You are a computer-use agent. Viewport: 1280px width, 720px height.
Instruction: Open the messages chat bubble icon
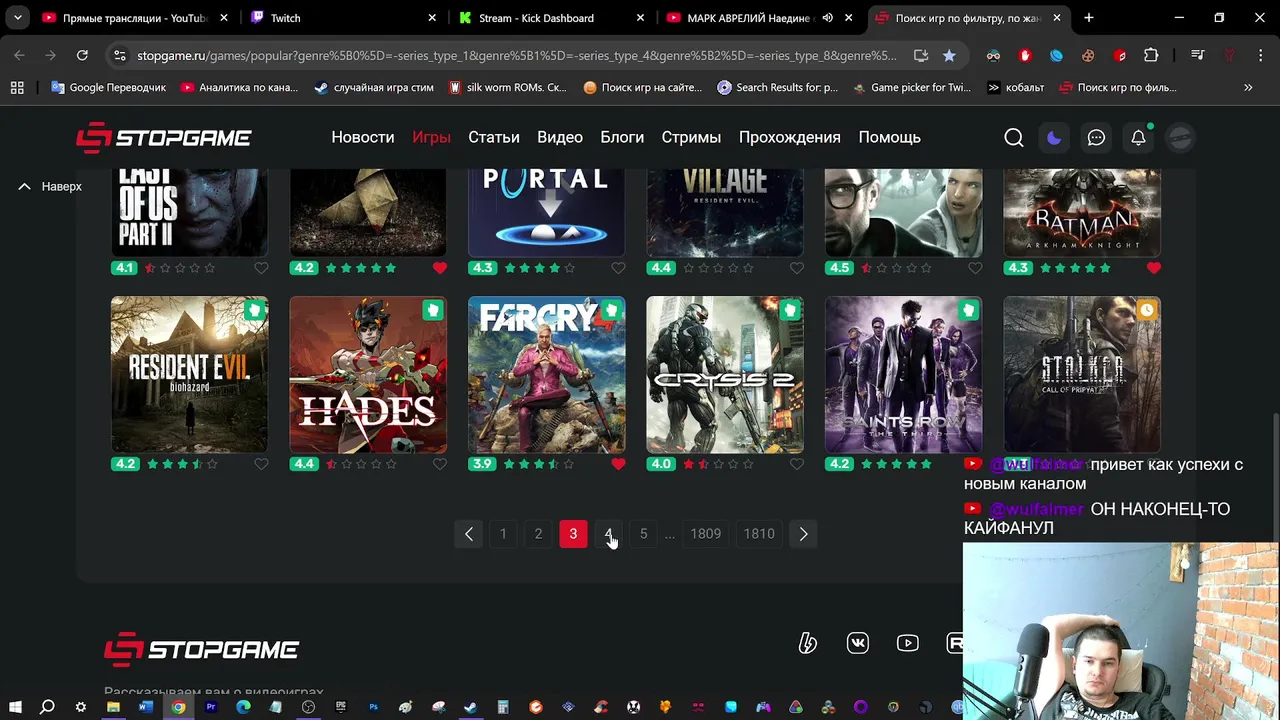(x=1096, y=138)
